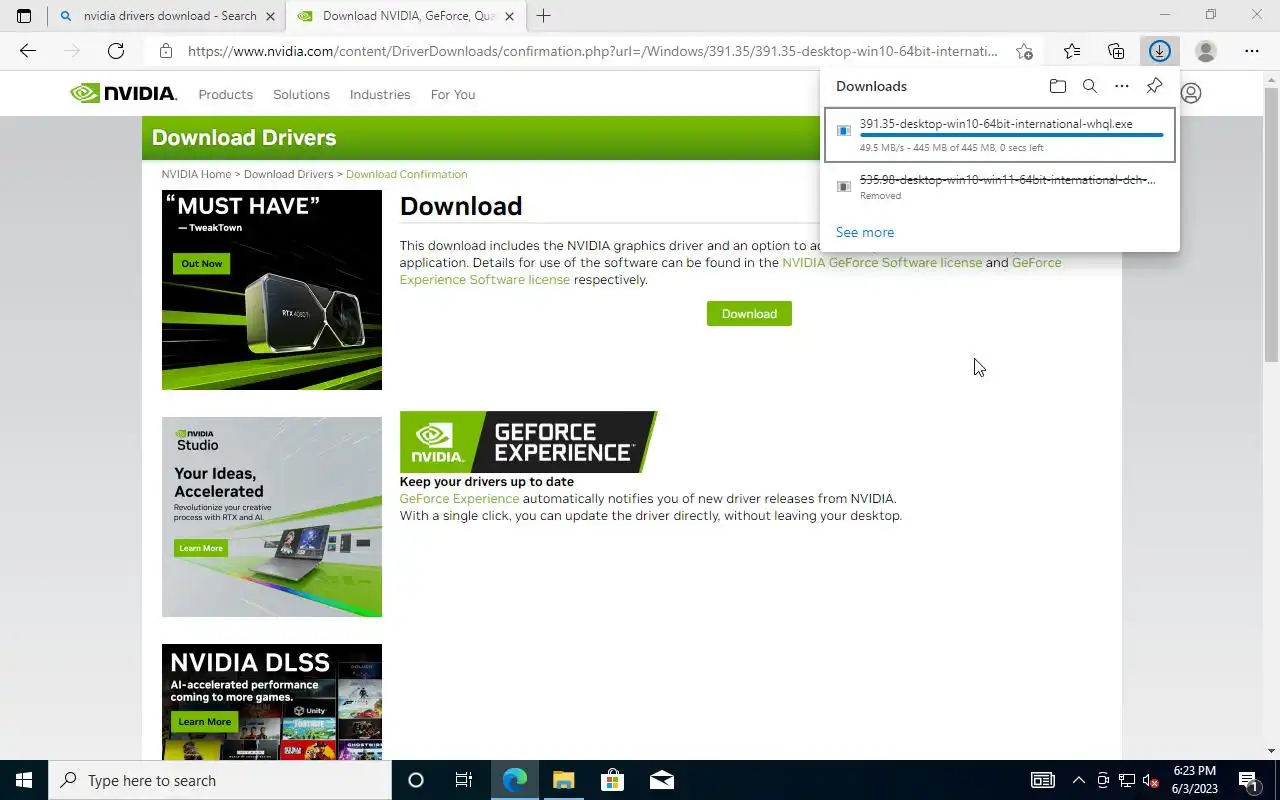This screenshot has height=800, width=1280.
Task: Click the muted volume tray icon
Action: (x=1151, y=780)
